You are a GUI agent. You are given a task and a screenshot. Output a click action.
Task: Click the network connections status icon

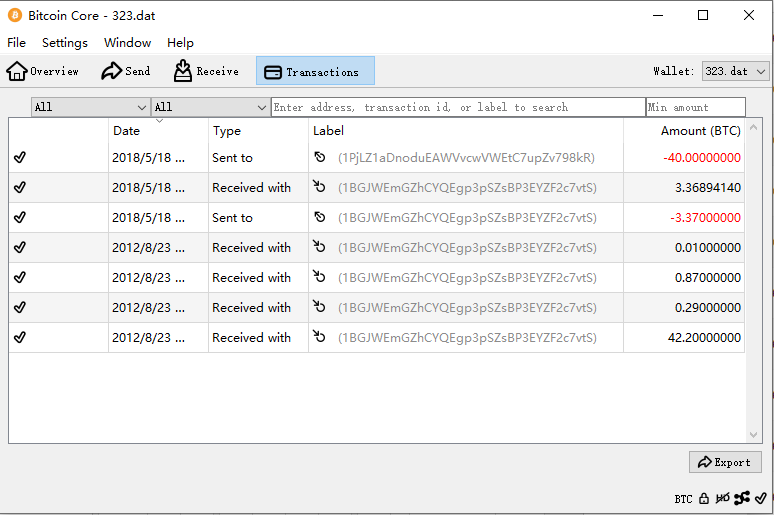(x=742, y=498)
